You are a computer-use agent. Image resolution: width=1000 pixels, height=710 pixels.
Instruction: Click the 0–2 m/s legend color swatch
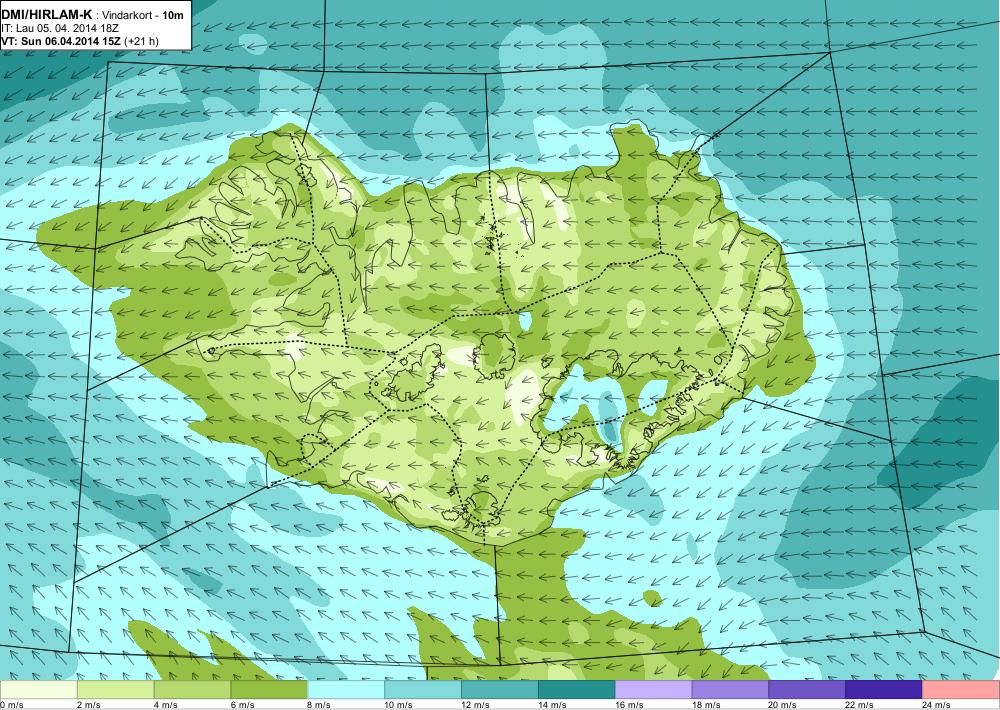coord(38,690)
